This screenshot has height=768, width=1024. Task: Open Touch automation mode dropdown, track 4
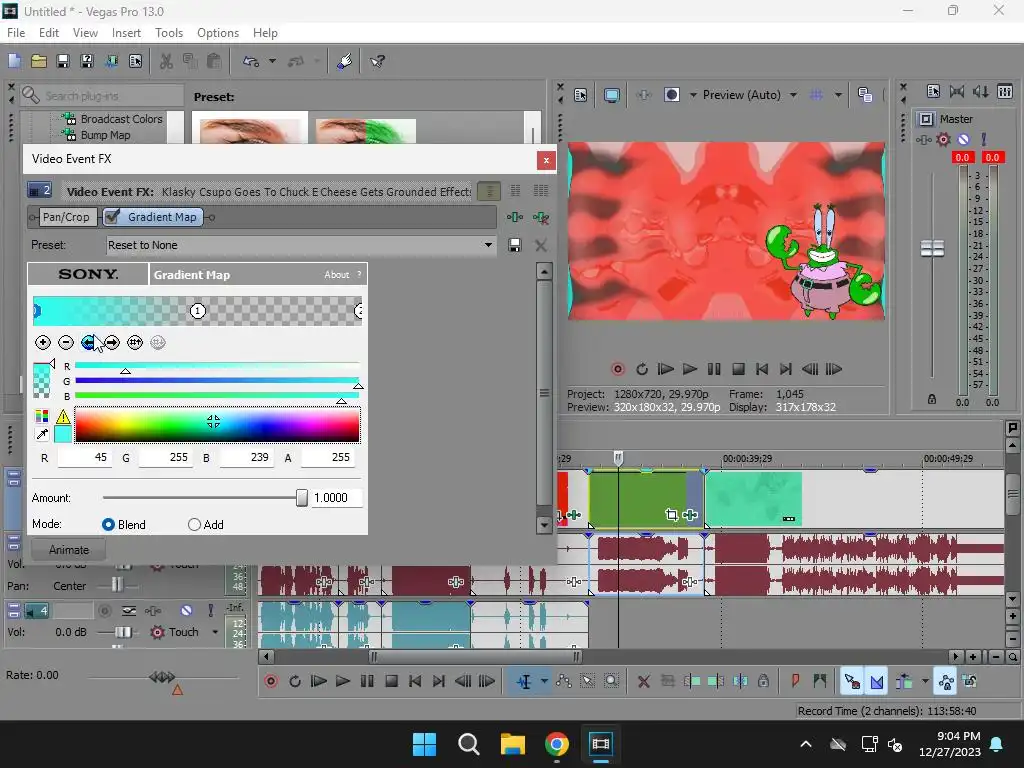click(215, 632)
